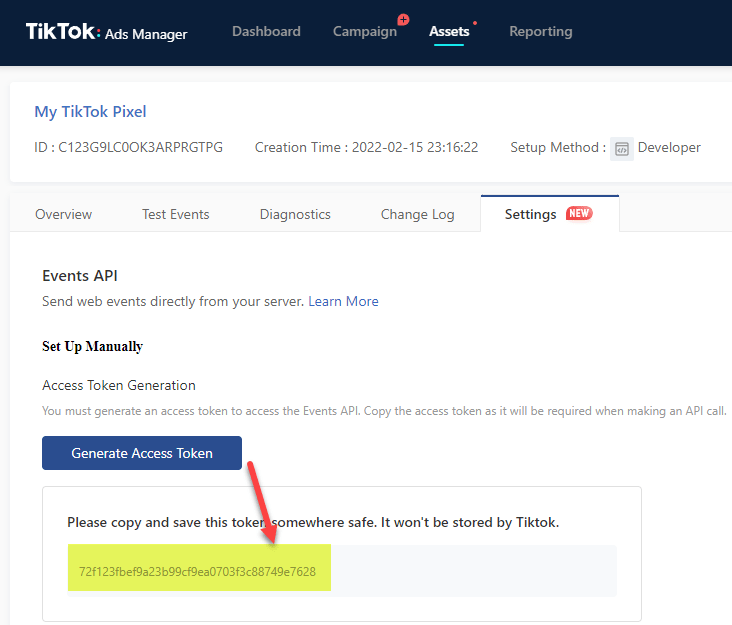
Task: Switch to the Test Events tab
Action: (176, 214)
